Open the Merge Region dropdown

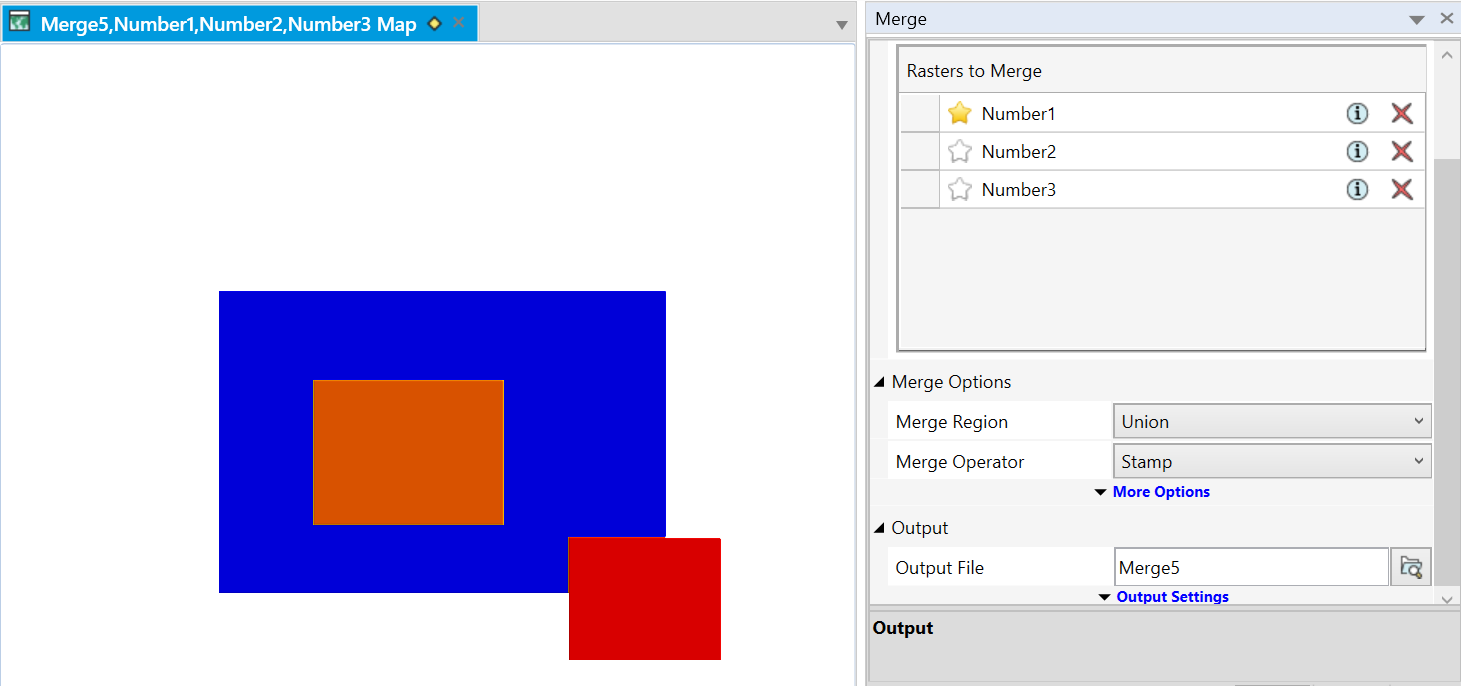[1271, 421]
